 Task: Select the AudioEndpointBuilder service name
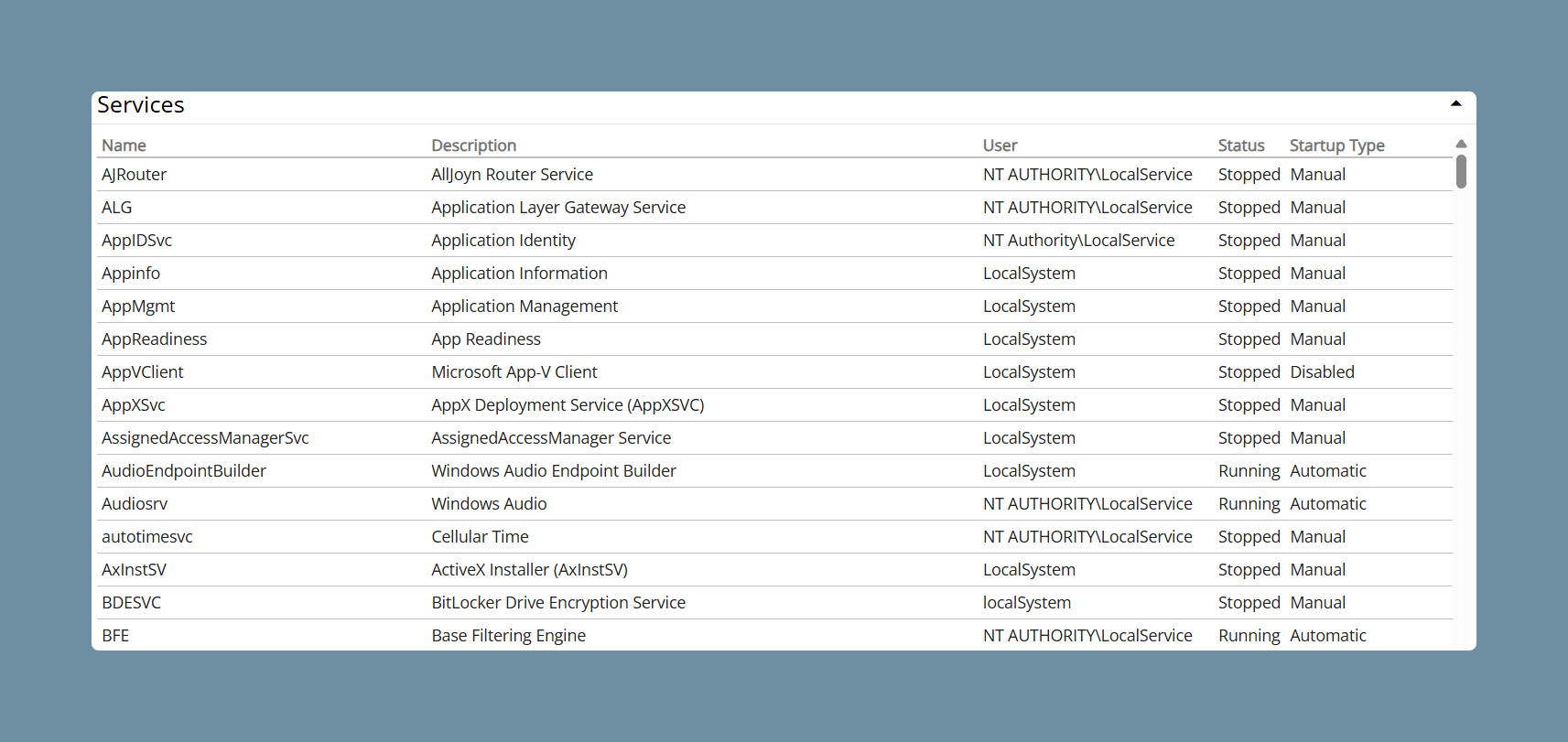[x=184, y=471]
